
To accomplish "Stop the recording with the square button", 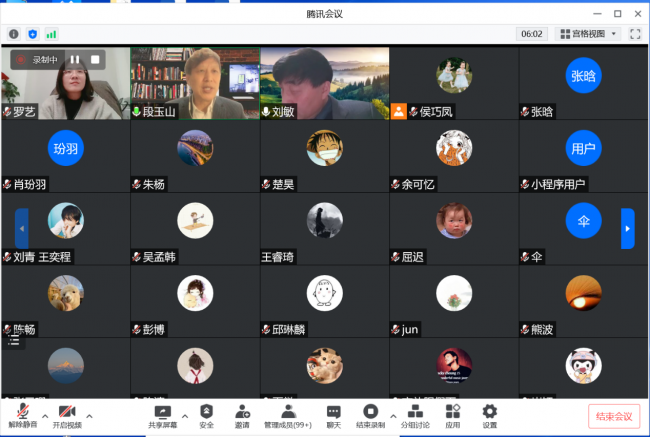I will [x=95, y=60].
